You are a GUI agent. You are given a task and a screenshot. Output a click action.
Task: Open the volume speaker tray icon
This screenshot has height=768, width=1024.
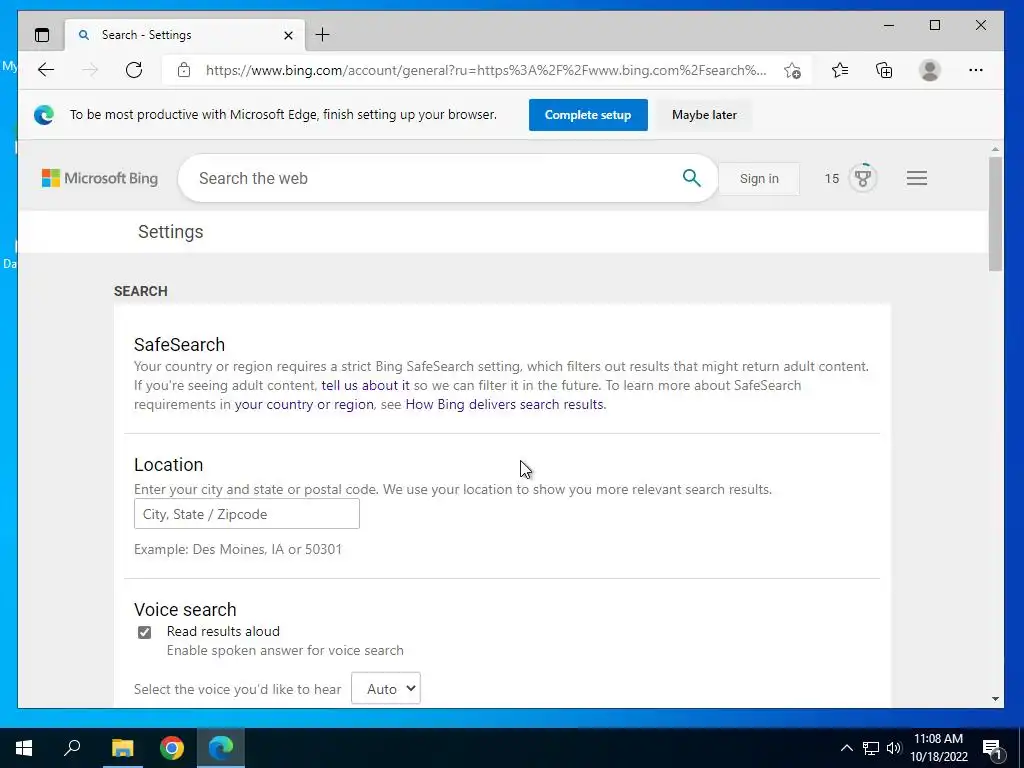(894, 748)
